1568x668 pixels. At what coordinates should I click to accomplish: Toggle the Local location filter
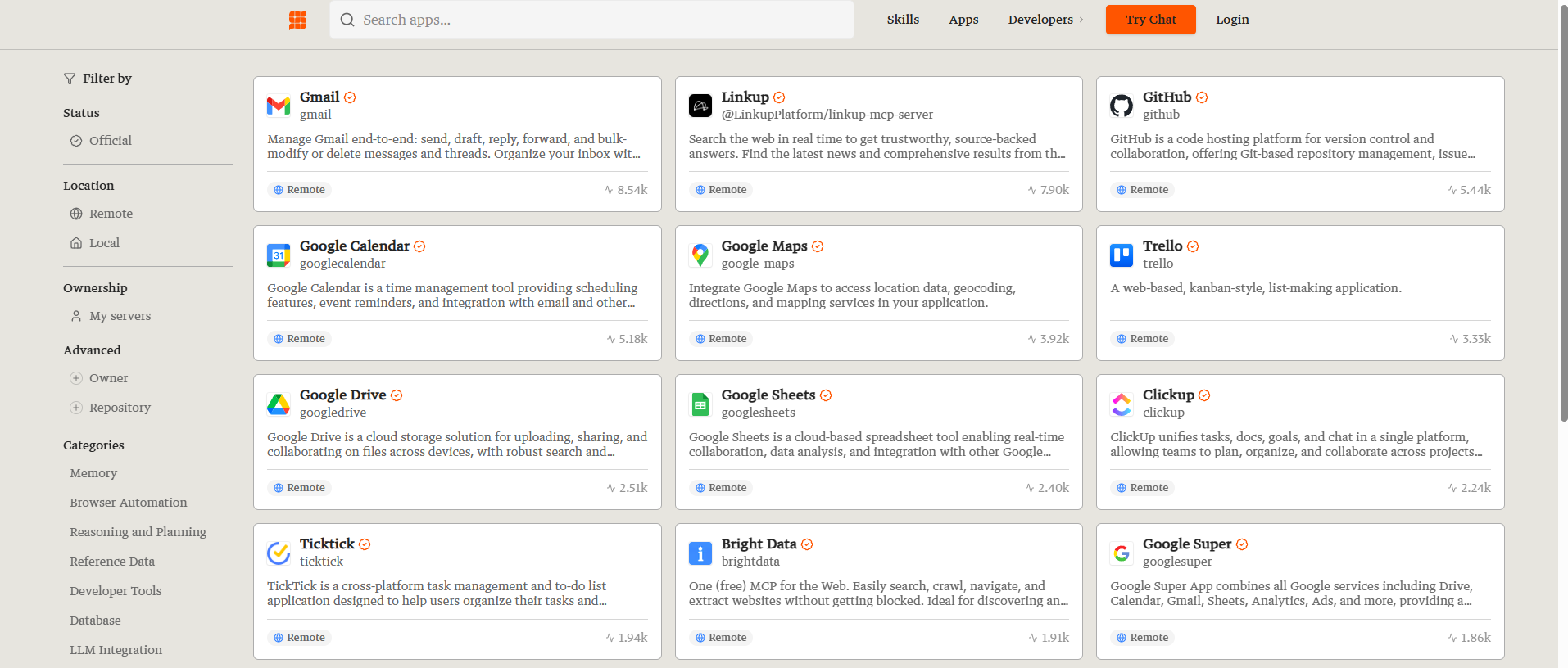94,243
